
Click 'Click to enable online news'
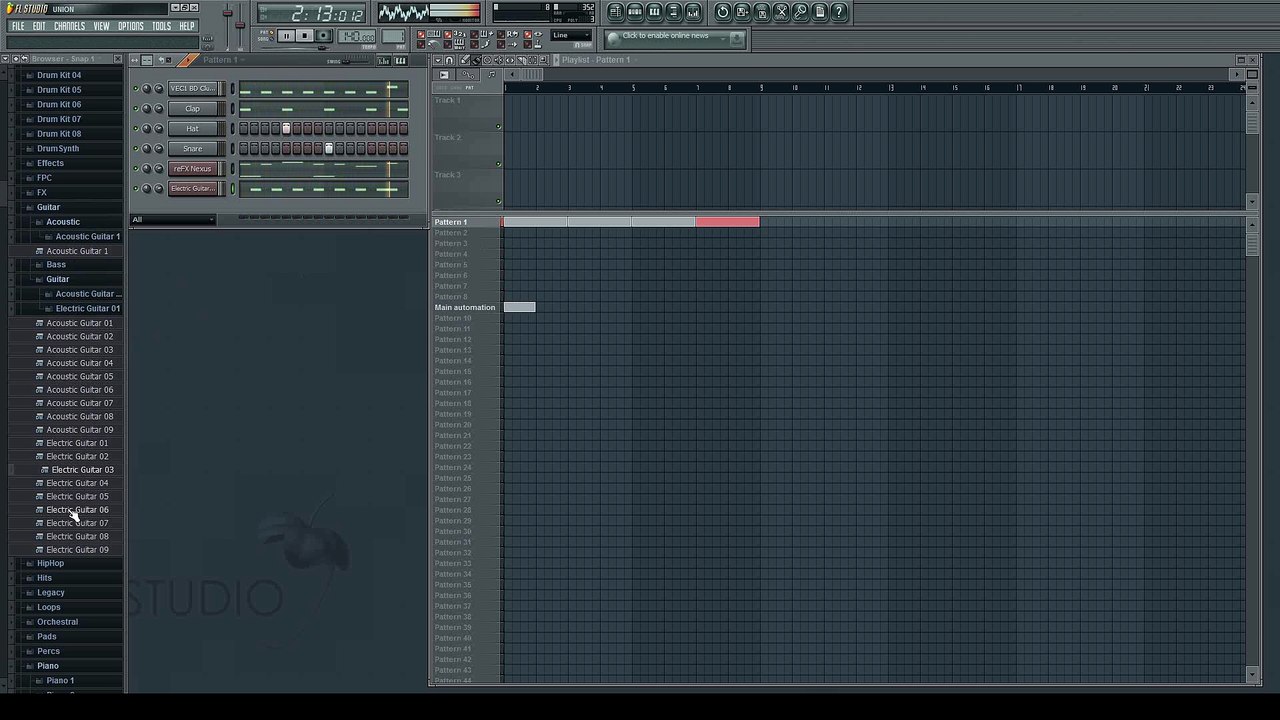(x=665, y=36)
